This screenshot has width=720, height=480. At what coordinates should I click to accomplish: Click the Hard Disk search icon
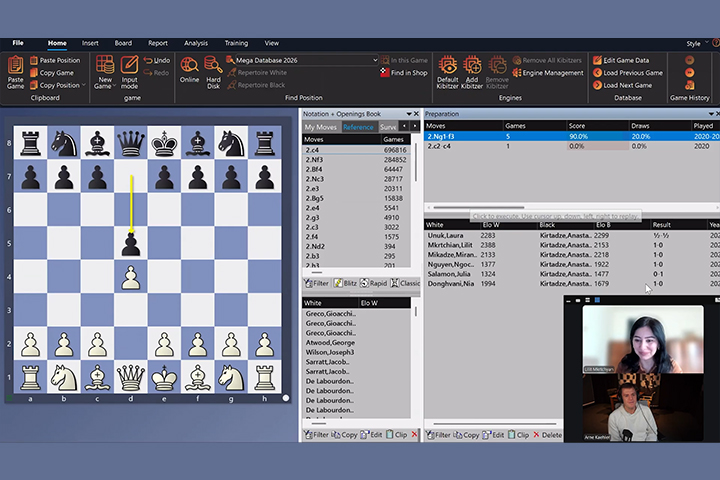(213, 71)
